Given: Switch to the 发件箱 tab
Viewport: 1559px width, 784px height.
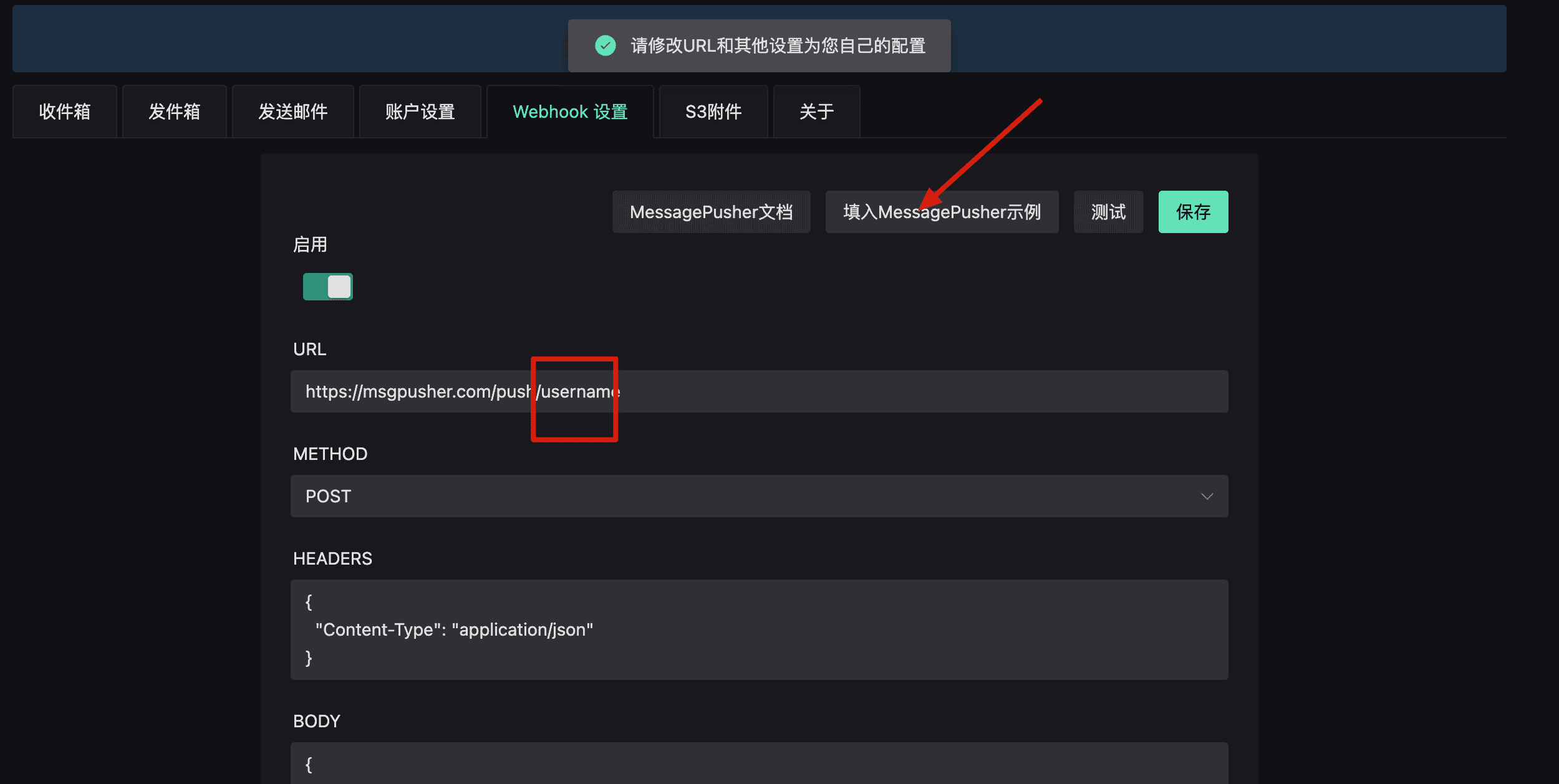Looking at the screenshot, I should [175, 111].
